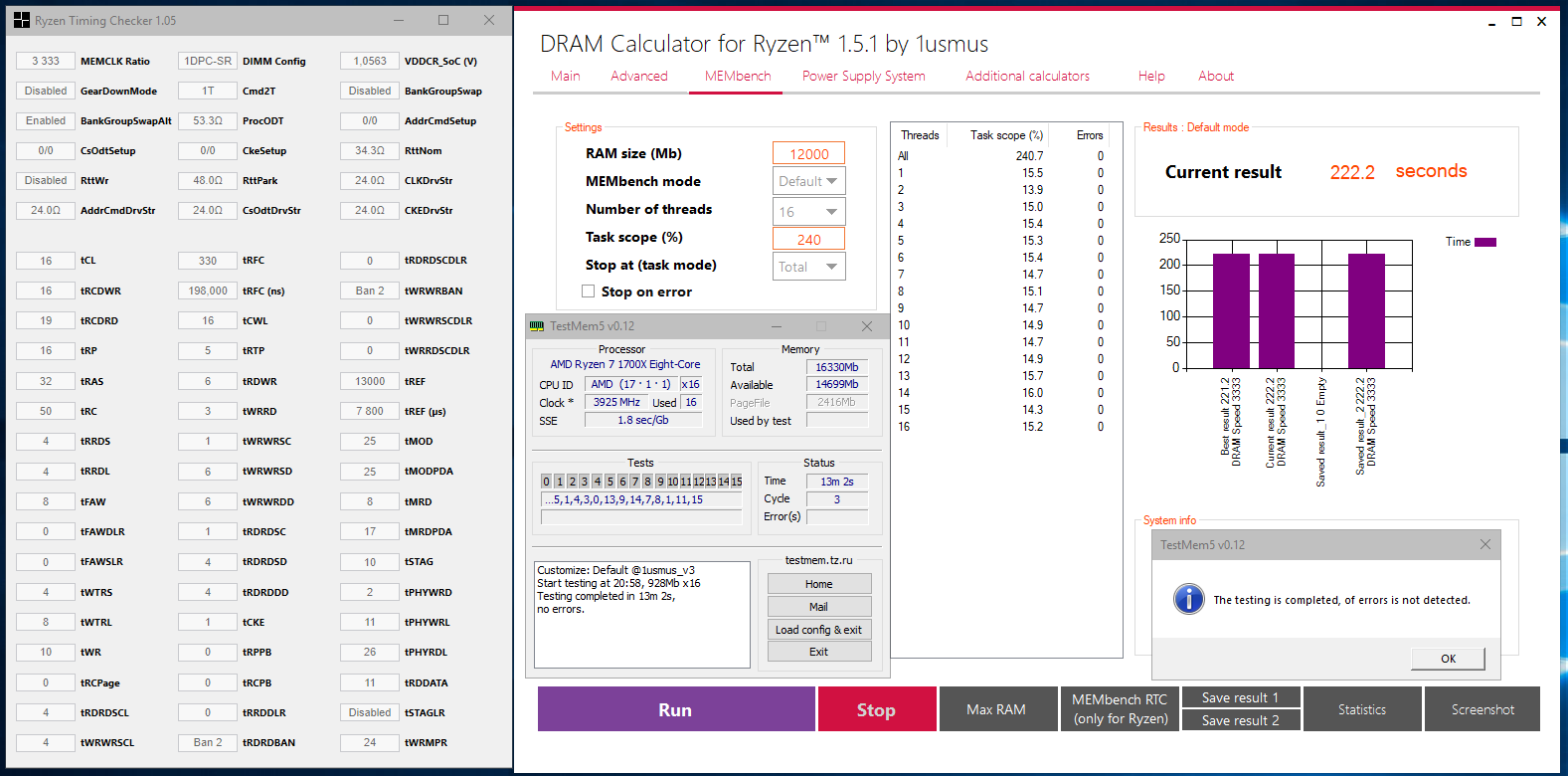Go to the Power Supply System tab

pyautogui.click(x=864, y=76)
